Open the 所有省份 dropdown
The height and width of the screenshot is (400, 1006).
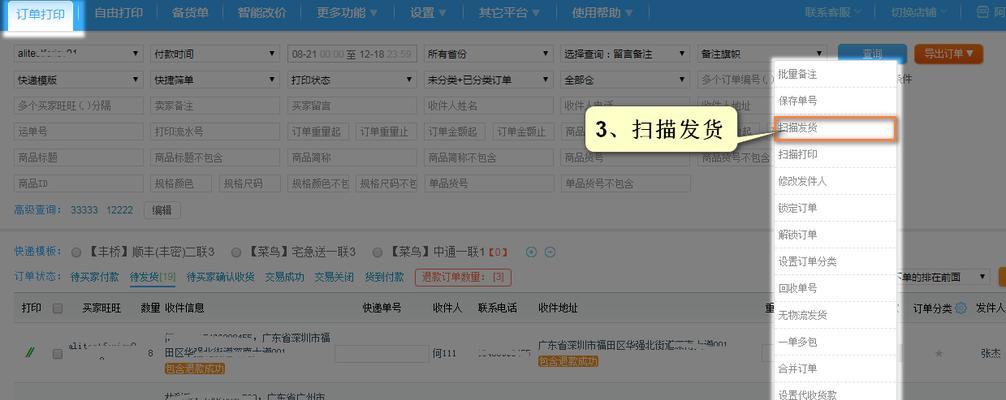488,54
